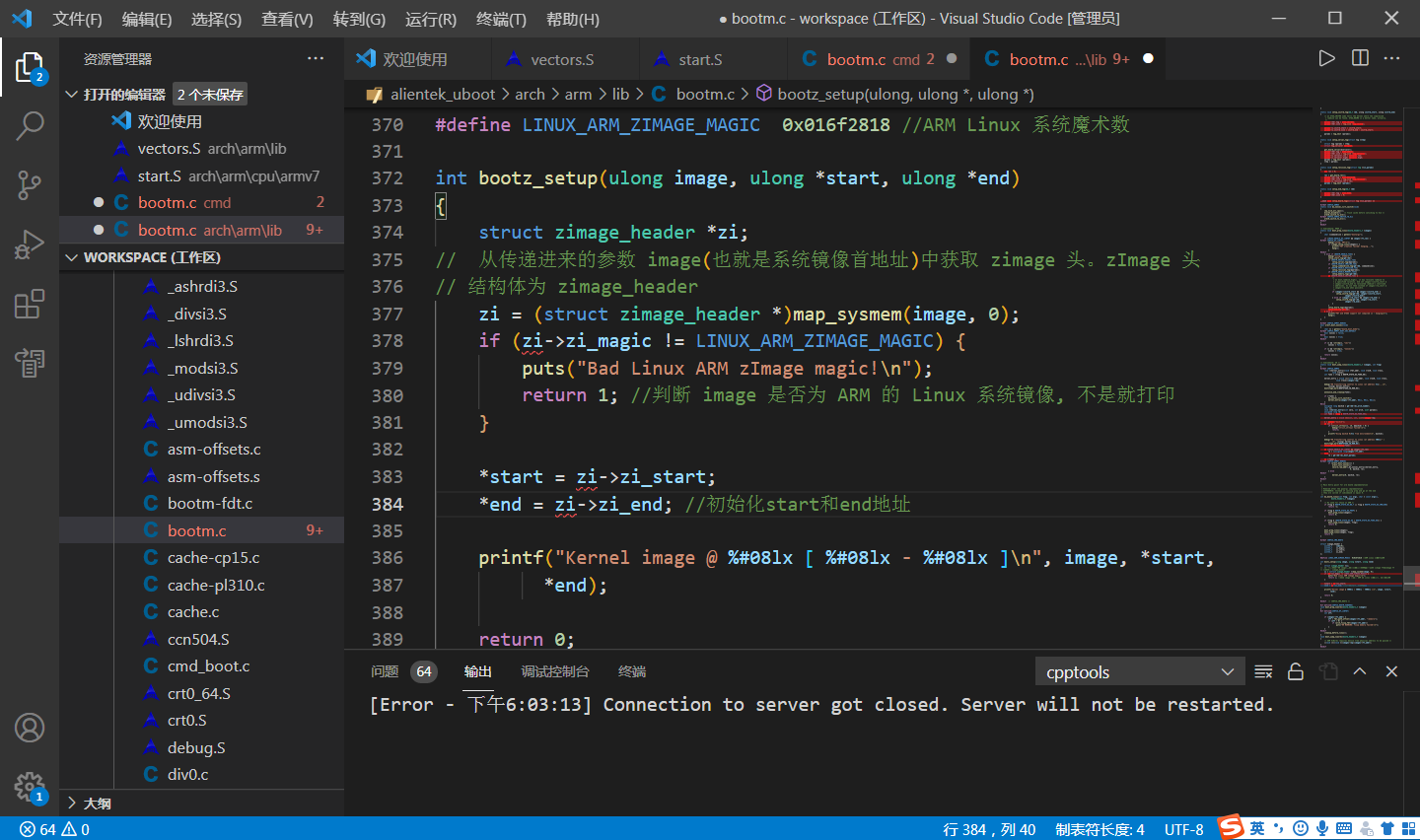Expand the 大纲 outline section
The width and height of the screenshot is (1420, 840).
click(x=71, y=803)
